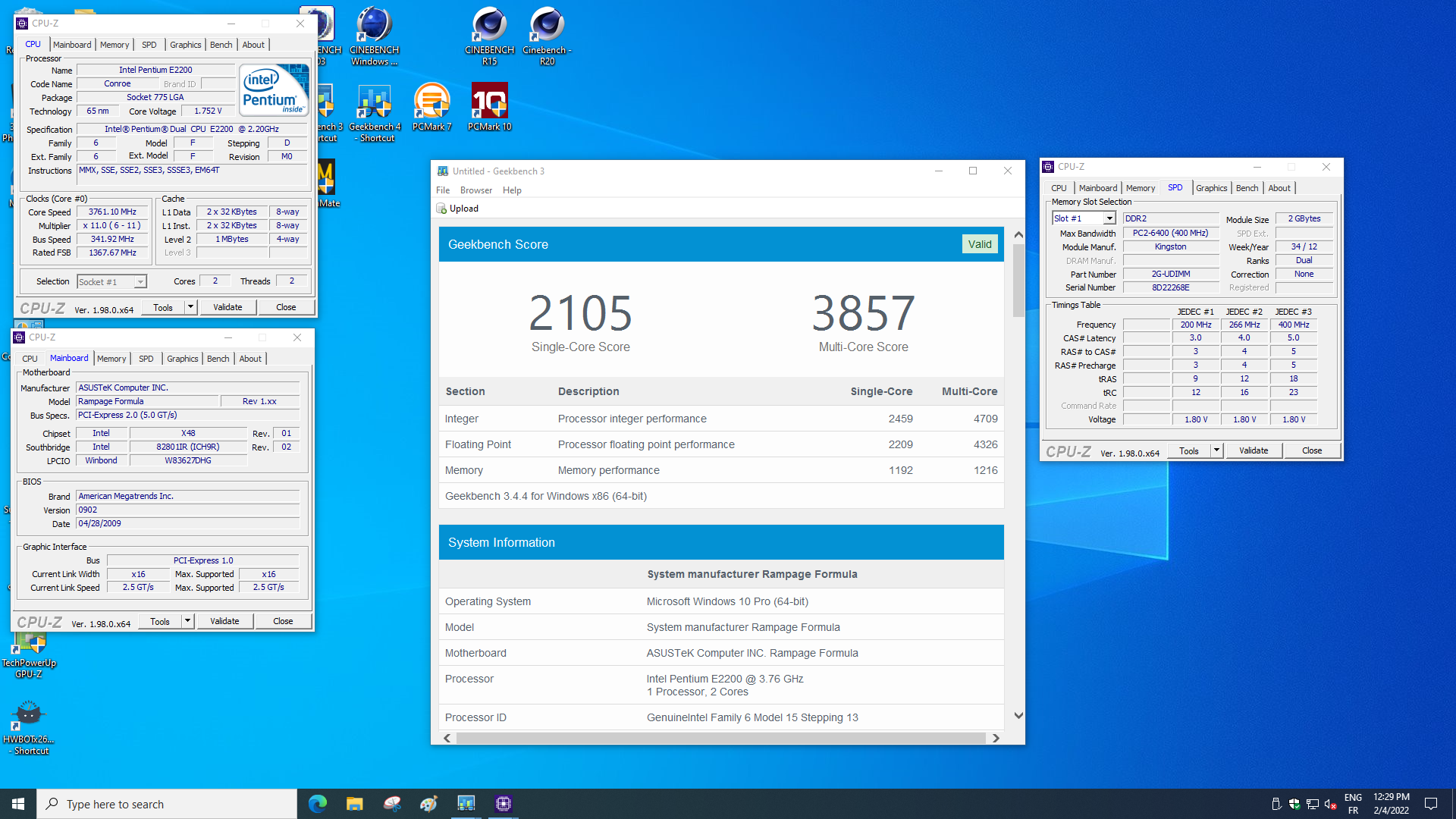The width and height of the screenshot is (1456, 819).
Task: Click Close in CPU tab window
Action: point(286,307)
